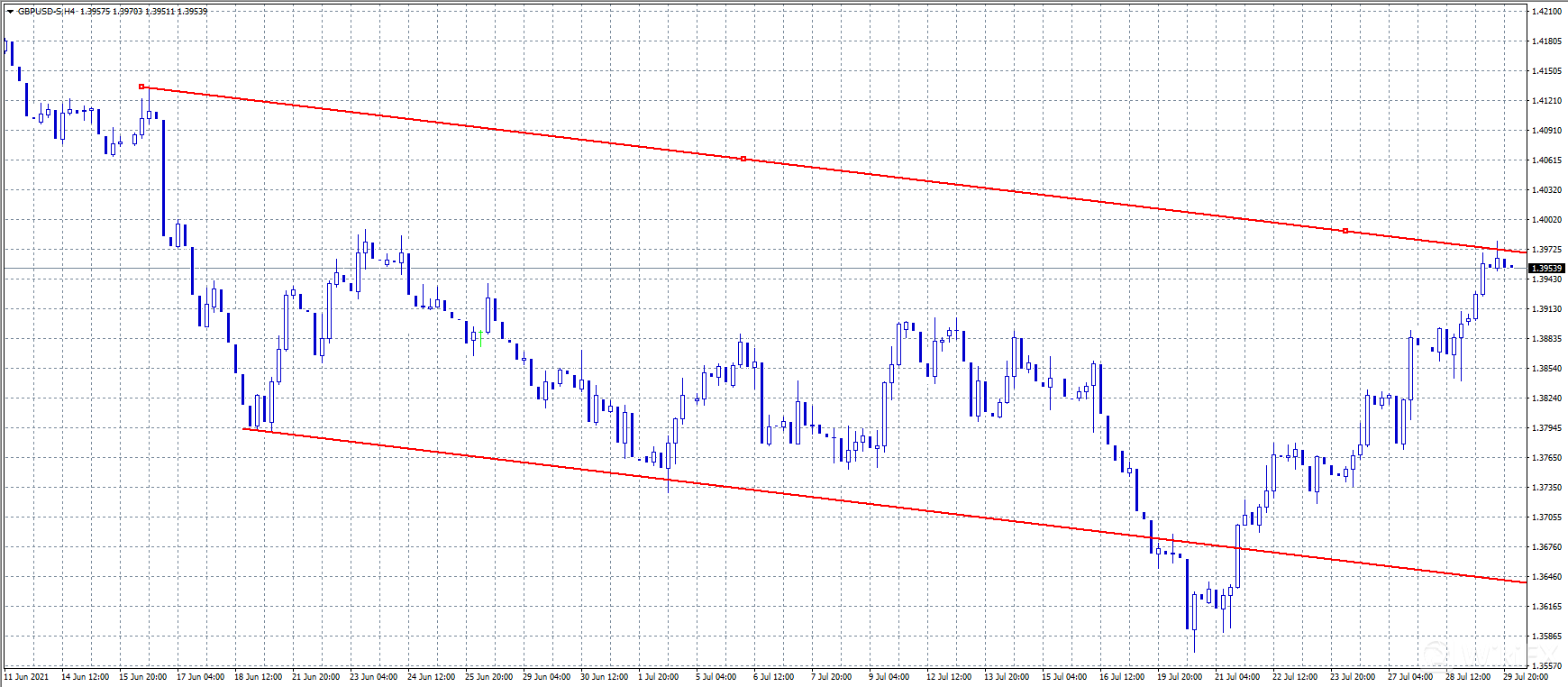Click the 21 Jun 20:00 time axis label
This screenshot has height=687, width=1568.
tap(315, 677)
